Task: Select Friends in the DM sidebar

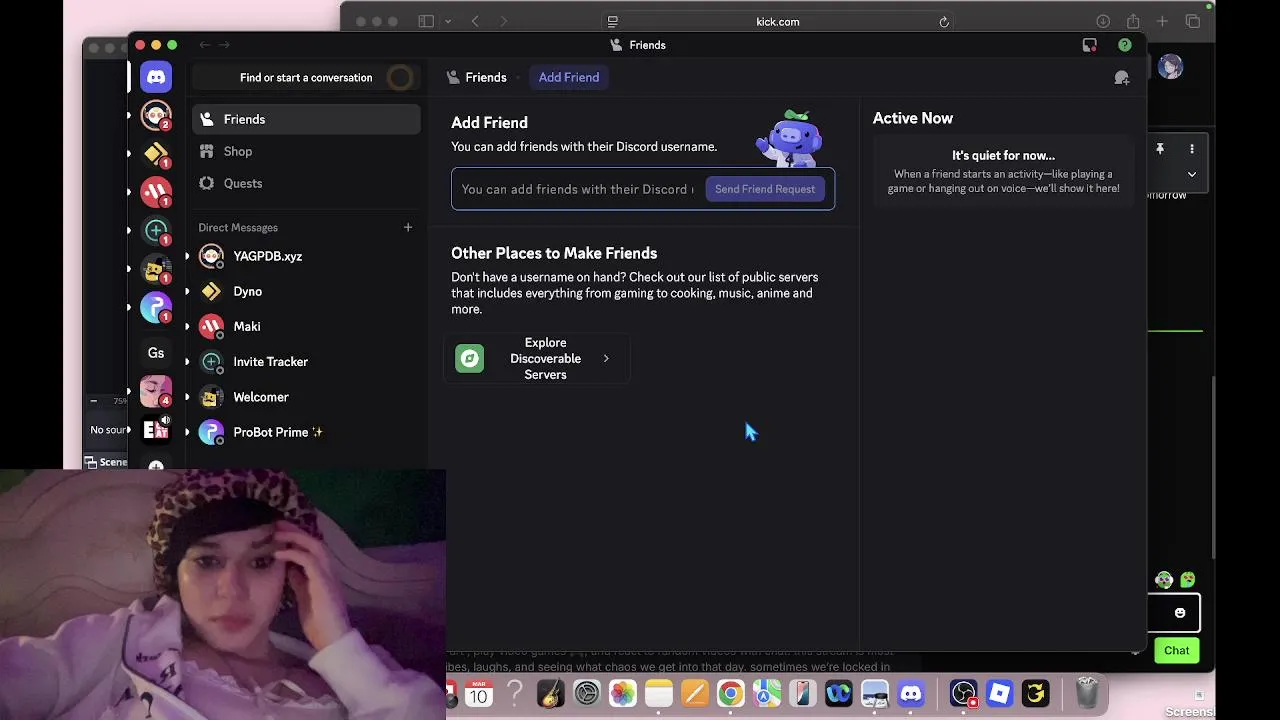Action: (x=306, y=119)
